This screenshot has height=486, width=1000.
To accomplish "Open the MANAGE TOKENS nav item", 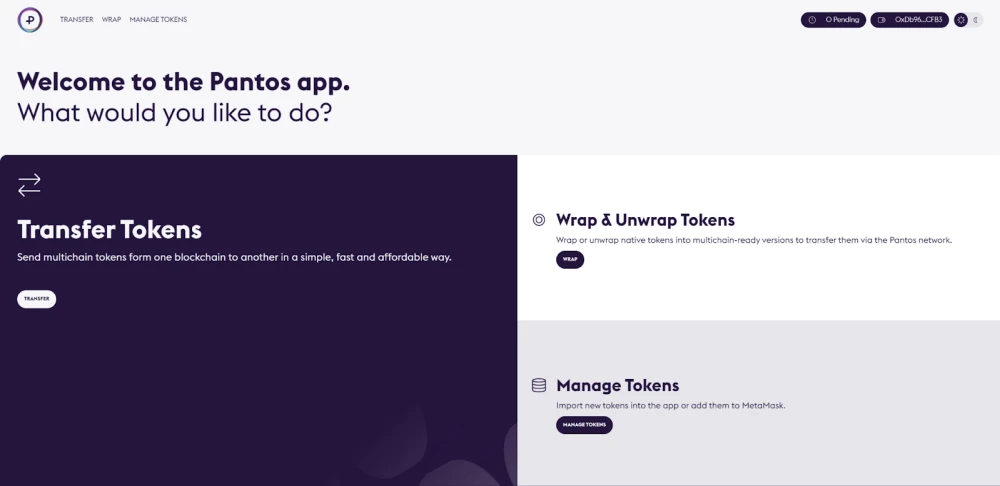I will [158, 20].
